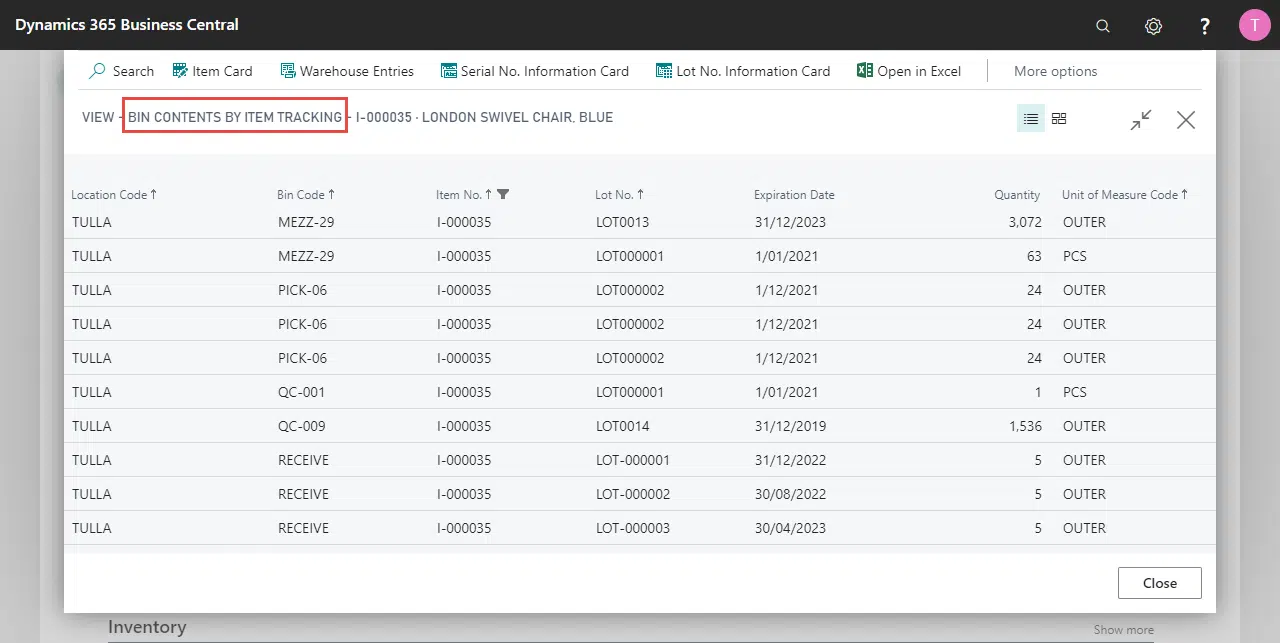1280x643 pixels.
Task: Click Show more link in Inventory section
Action: pyautogui.click(x=1123, y=630)
